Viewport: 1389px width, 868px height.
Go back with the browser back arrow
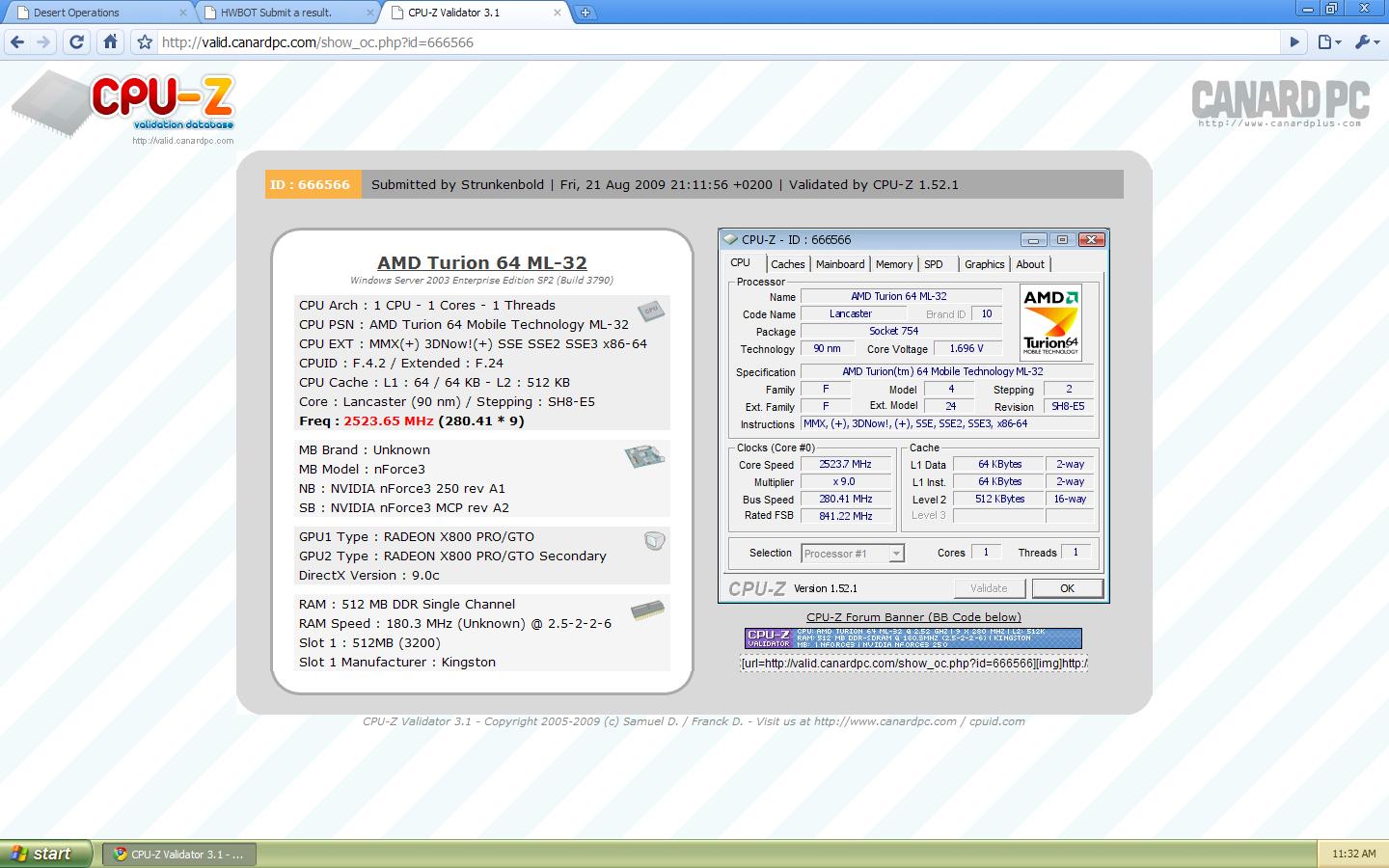click(16, 42)
